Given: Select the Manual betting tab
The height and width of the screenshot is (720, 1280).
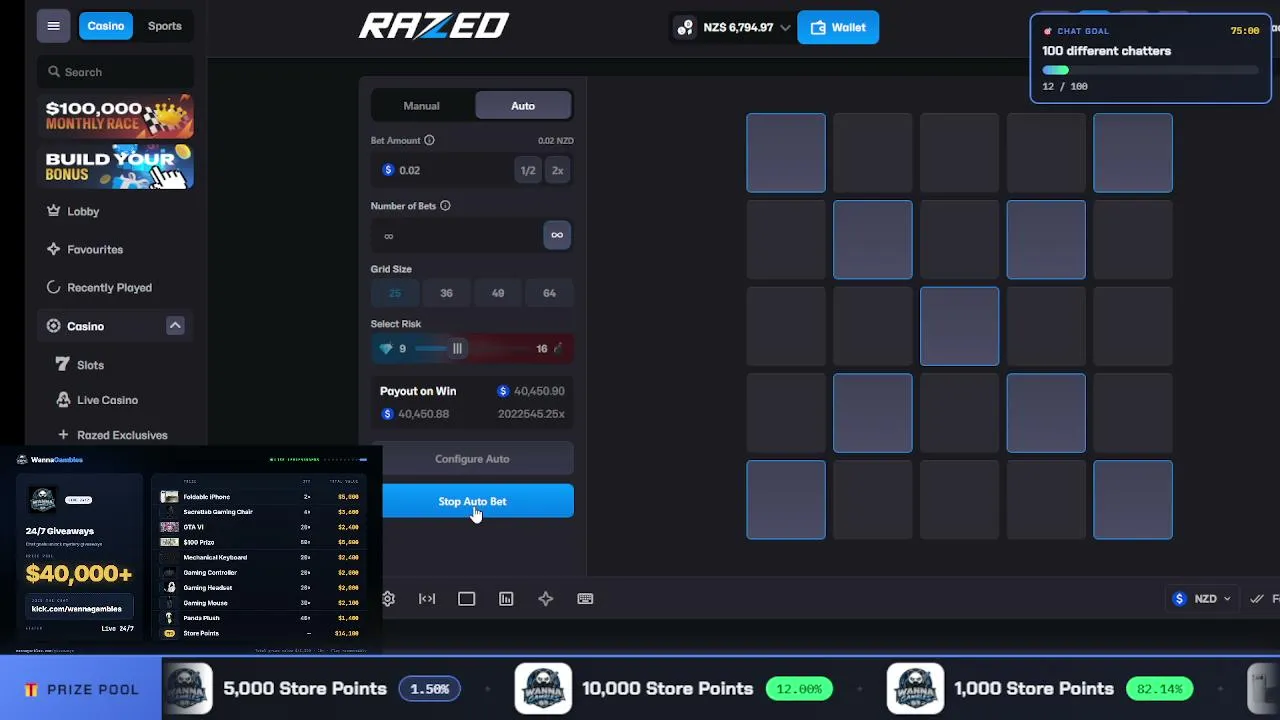Looking at the screenshot, I should (x=421, y=106).
